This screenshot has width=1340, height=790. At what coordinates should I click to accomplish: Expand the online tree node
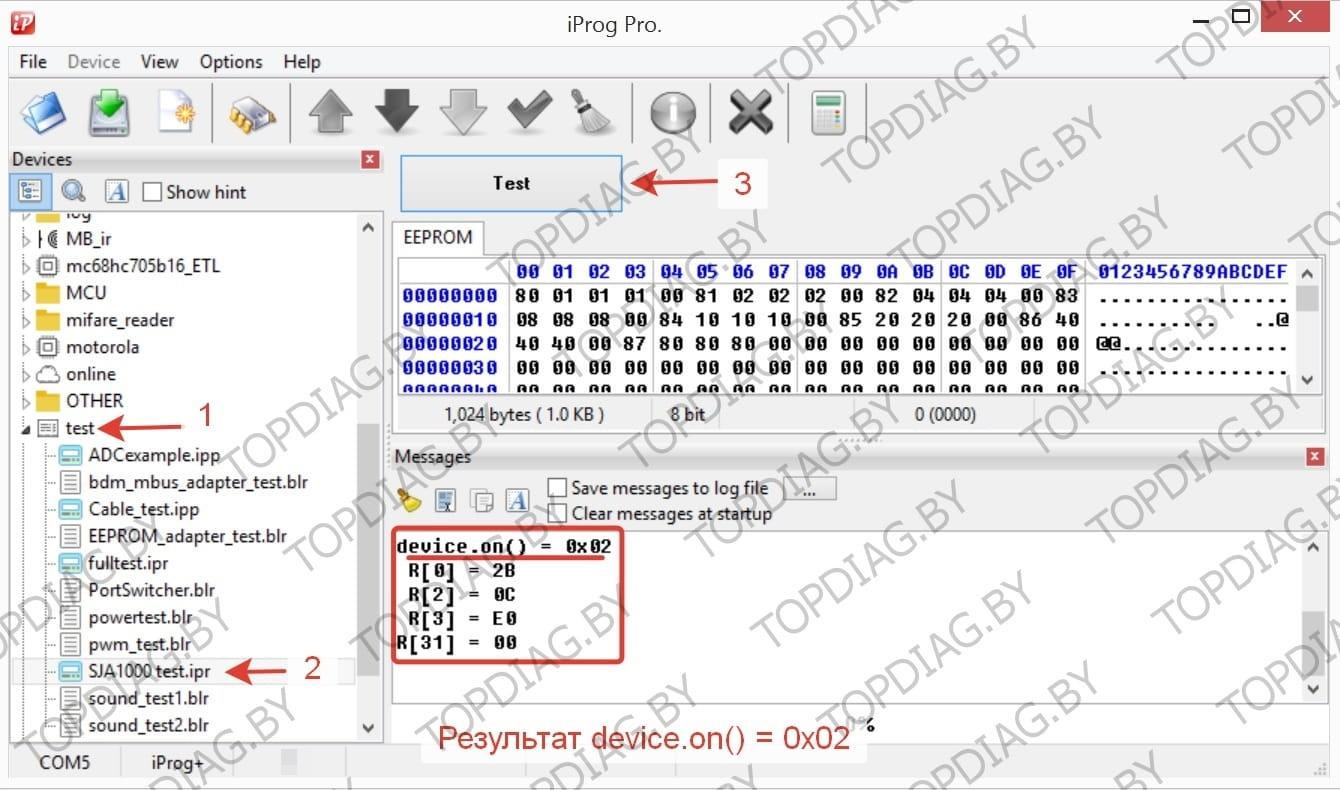(26, 375)
